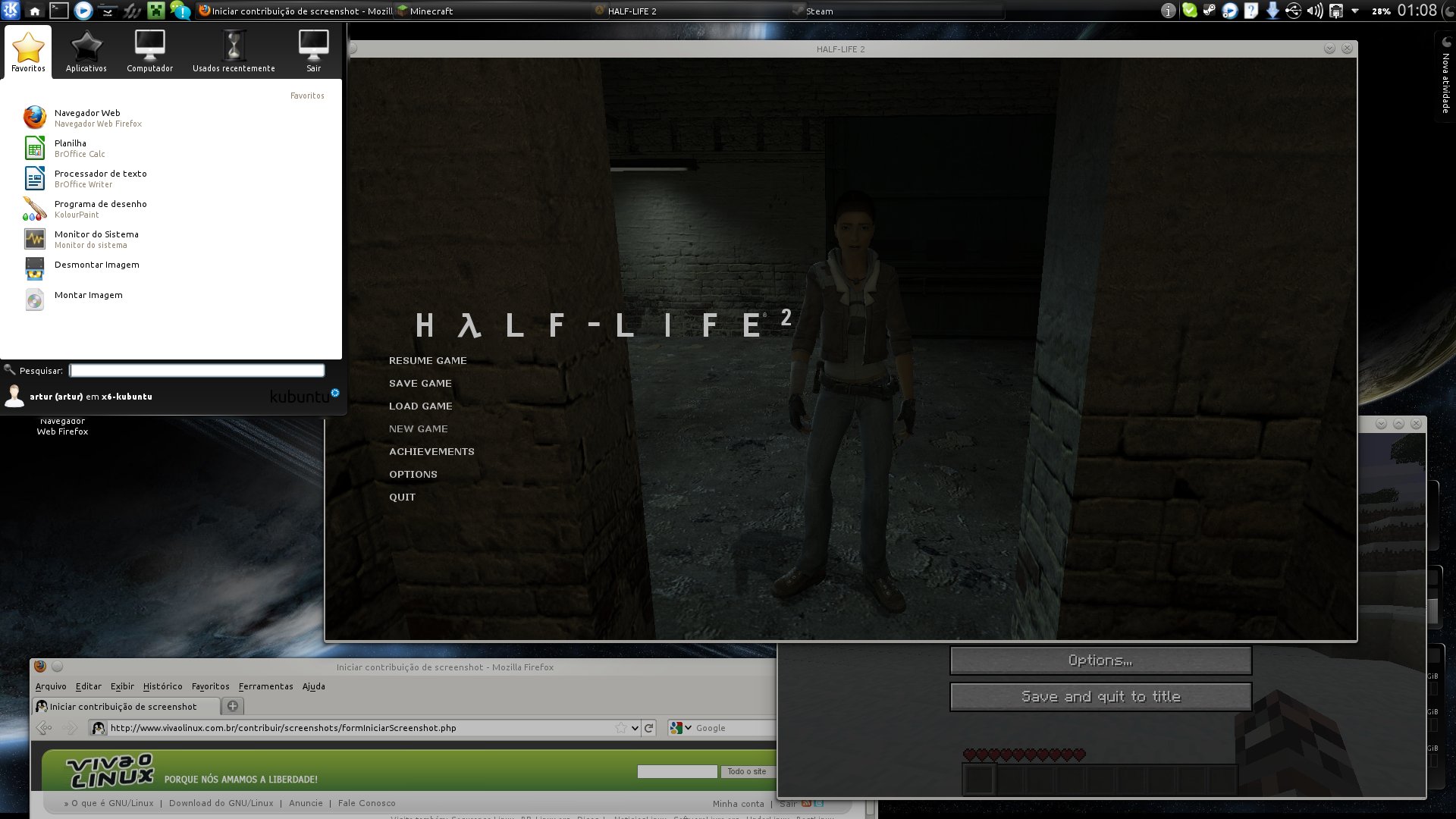Click the Pesquisar search field
This screenshot has height=819, width=1456.
tap(197, 371)
